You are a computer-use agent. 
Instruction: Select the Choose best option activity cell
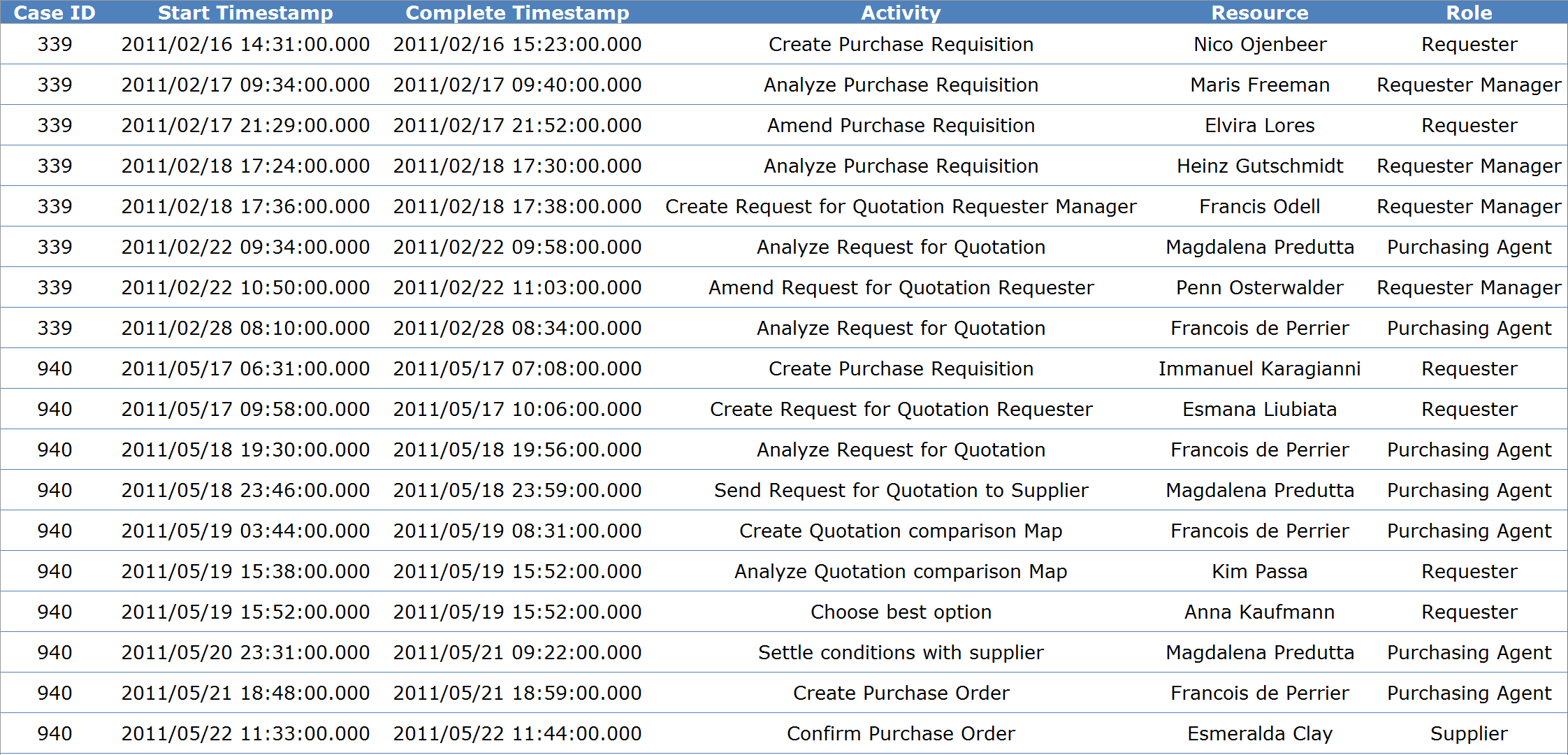click(x=901, y=612)
